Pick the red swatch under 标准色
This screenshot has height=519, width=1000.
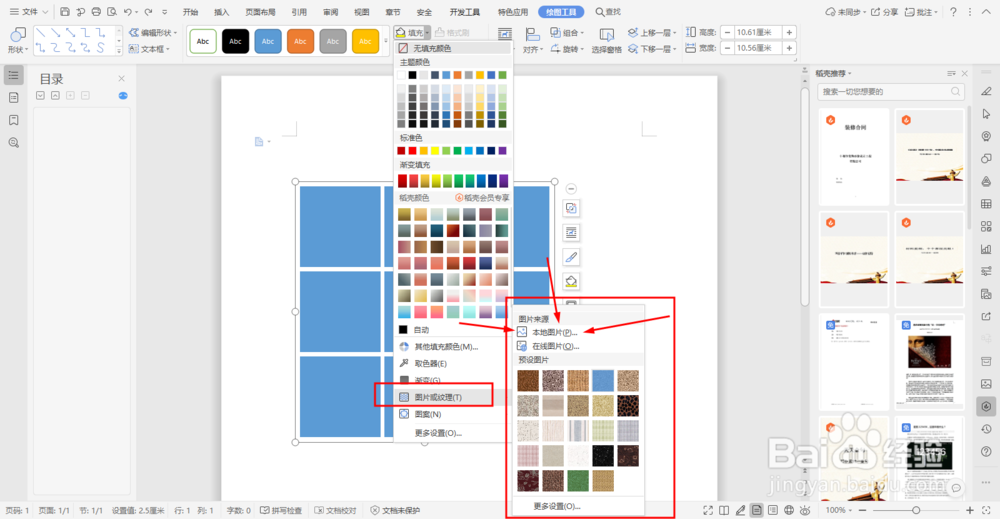(x=412, y=150)
